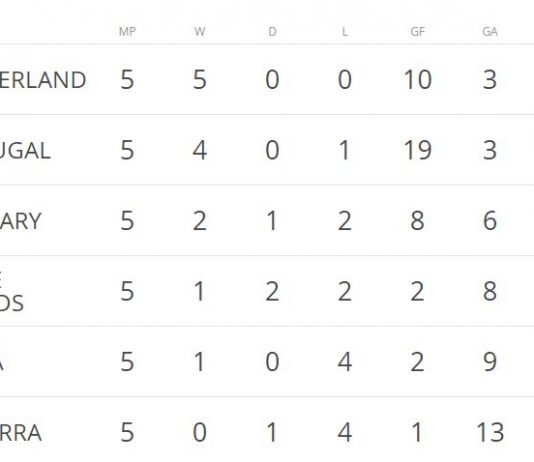
Task: Click the goals-against value 9
Action: point(490,362)
